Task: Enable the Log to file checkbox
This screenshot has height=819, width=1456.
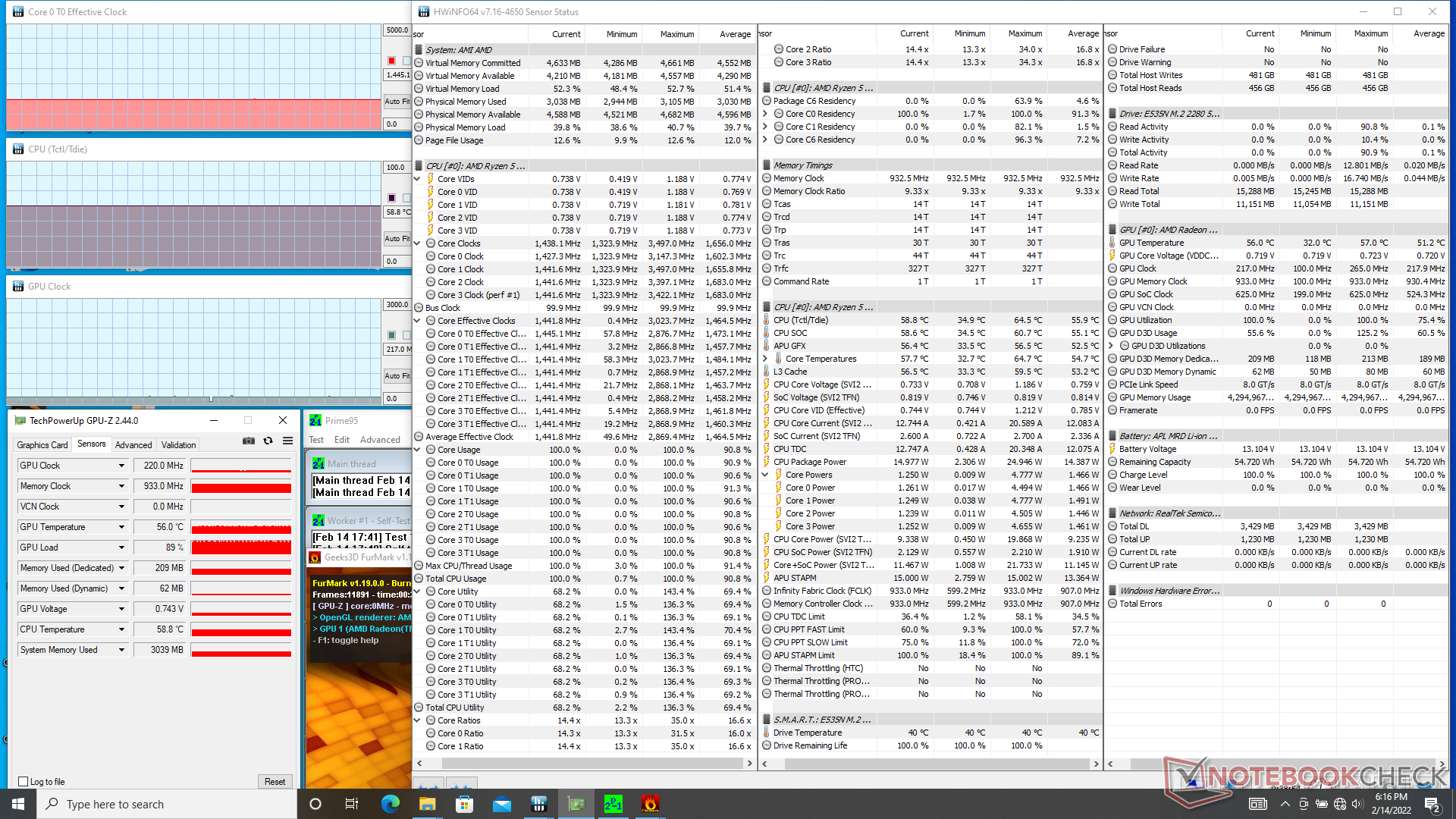Action: [23, 782]
